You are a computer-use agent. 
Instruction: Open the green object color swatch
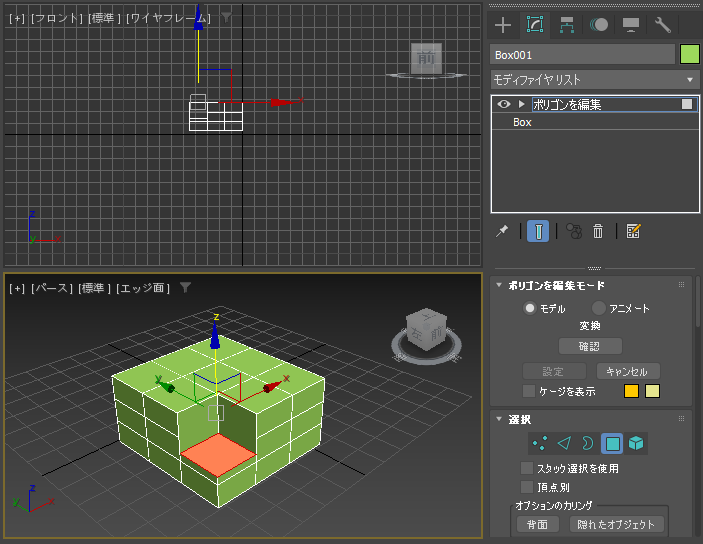pyautogui.click(x=690, y=55)
